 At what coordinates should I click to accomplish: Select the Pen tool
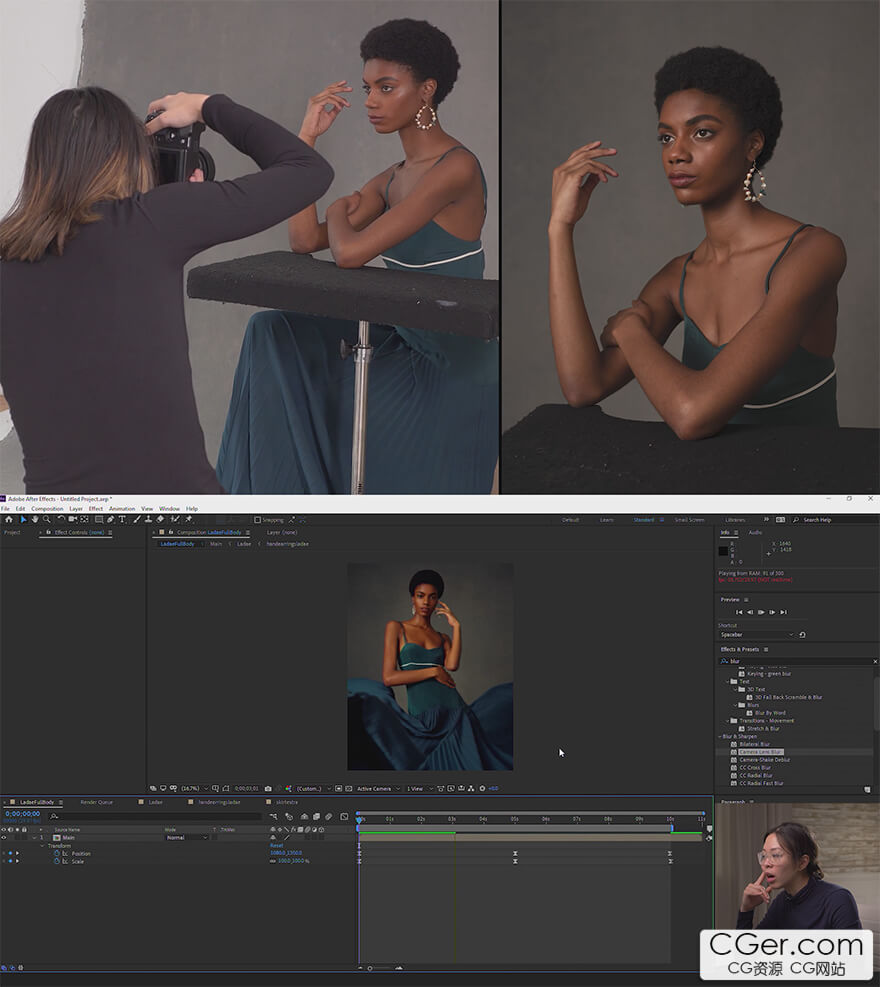pyautogui.click(x=111, y=519)
